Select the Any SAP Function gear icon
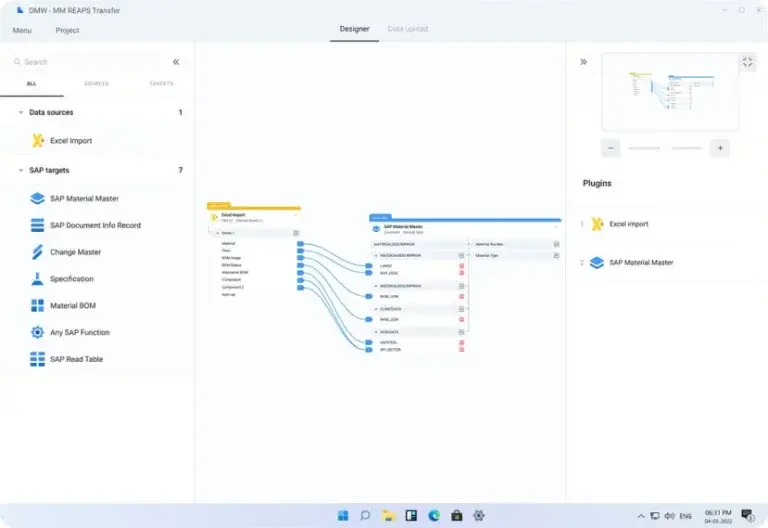Viewport: 768px width, 528px height. [x=37, y=332]
